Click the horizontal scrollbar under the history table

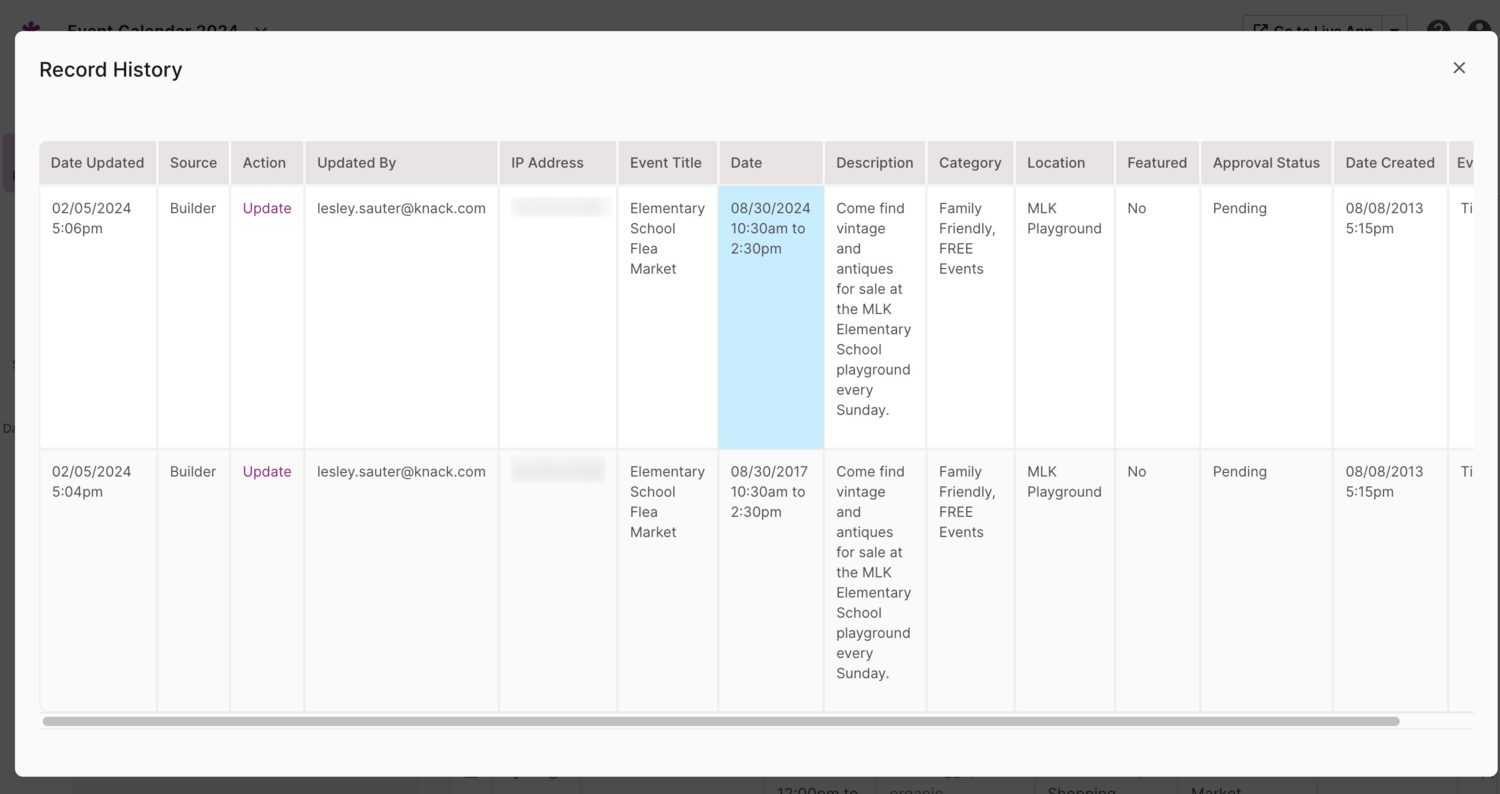721,721
